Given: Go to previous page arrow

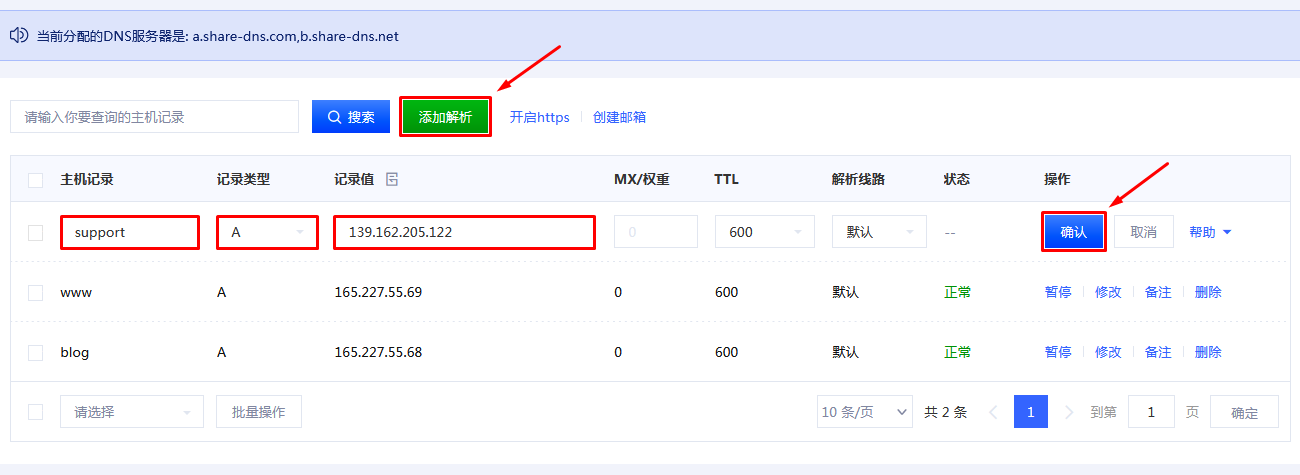Looking at the screenshot, I should click(x=993, y=412).
